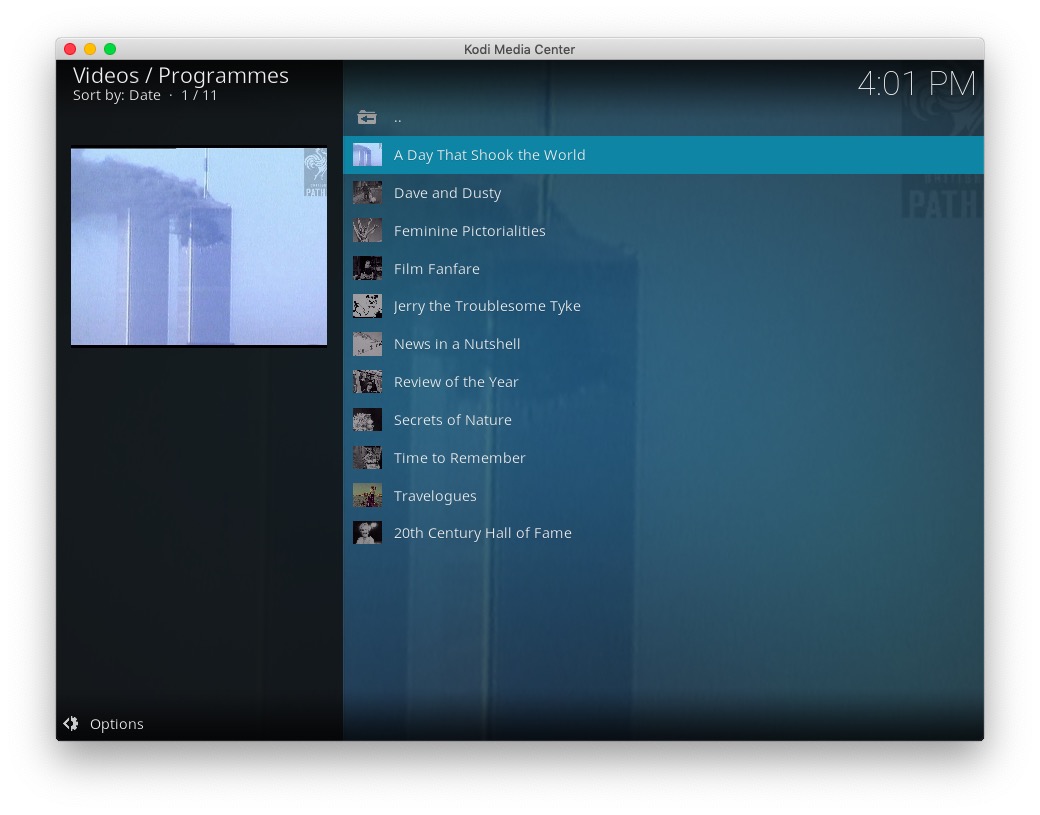Click the parent folder back icon
The width and height of the screenshot is (1040, 815).
(367, 118)
